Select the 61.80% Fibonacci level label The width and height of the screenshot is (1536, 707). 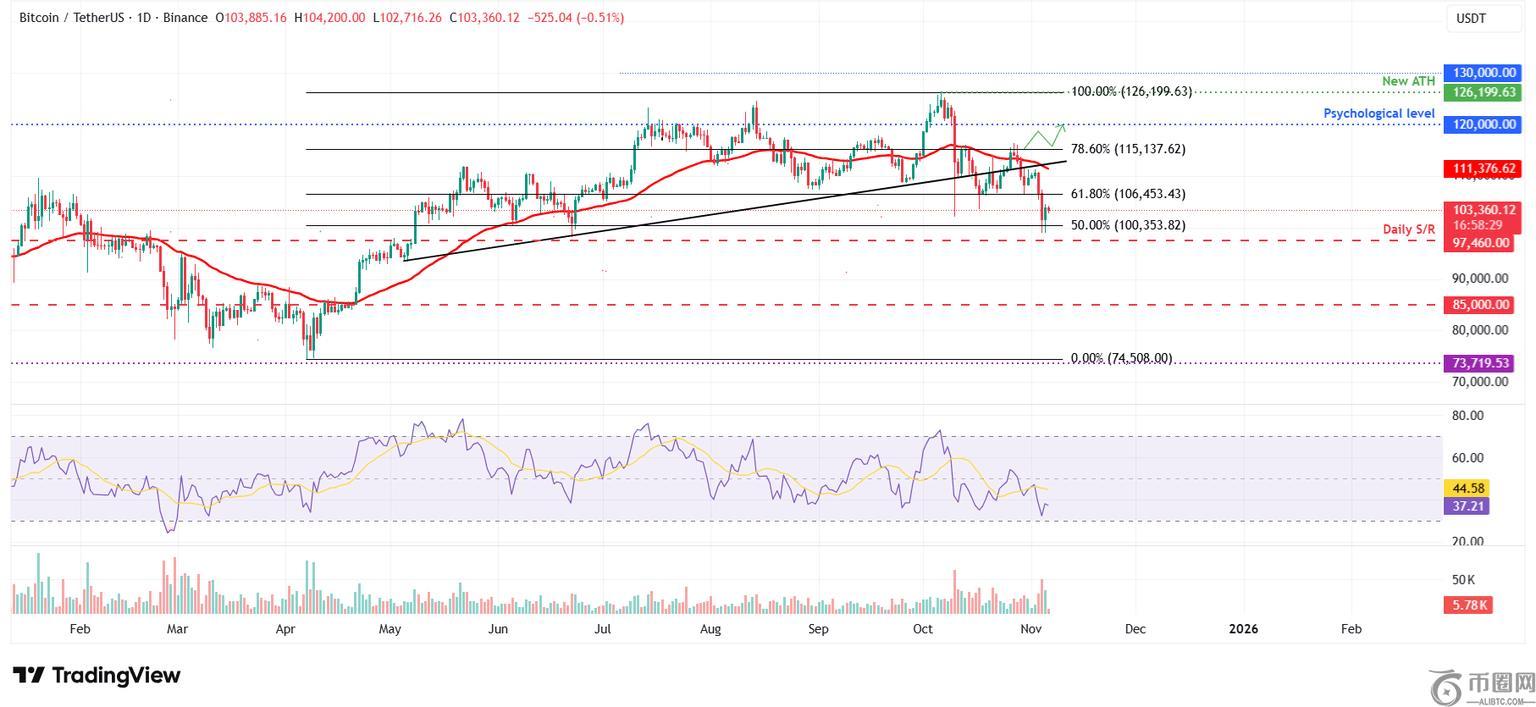[1127, 194]
